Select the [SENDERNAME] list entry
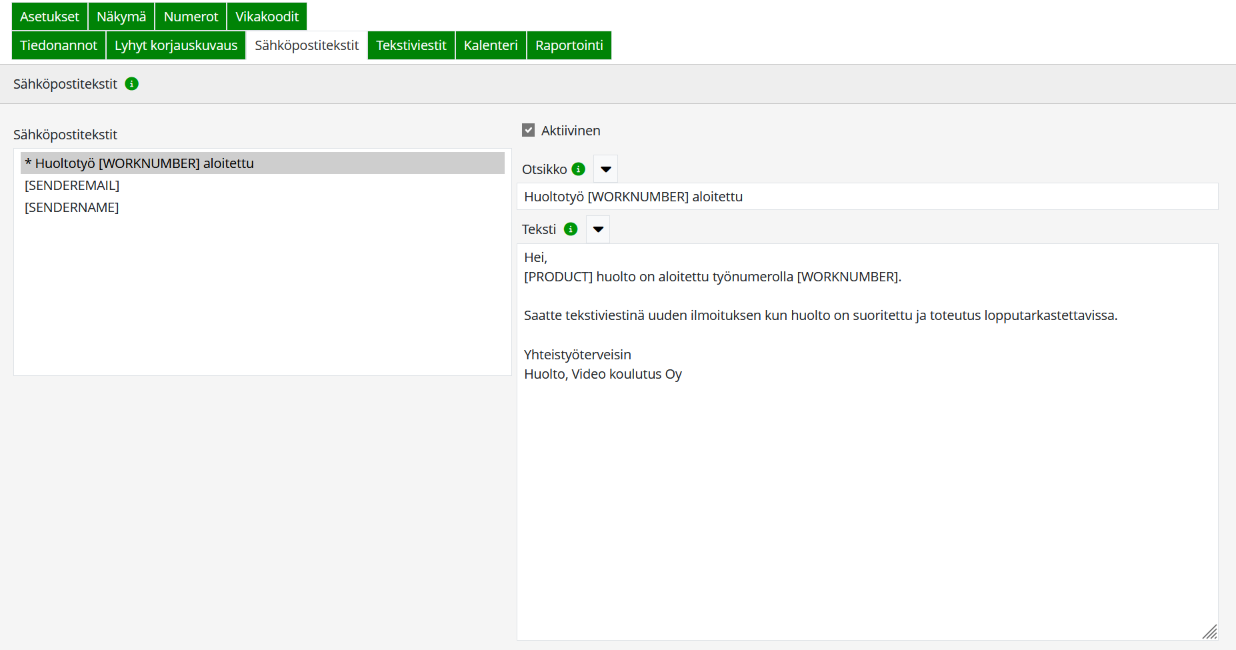Viewport: 1236px width, 650px height. coord(72,207)
